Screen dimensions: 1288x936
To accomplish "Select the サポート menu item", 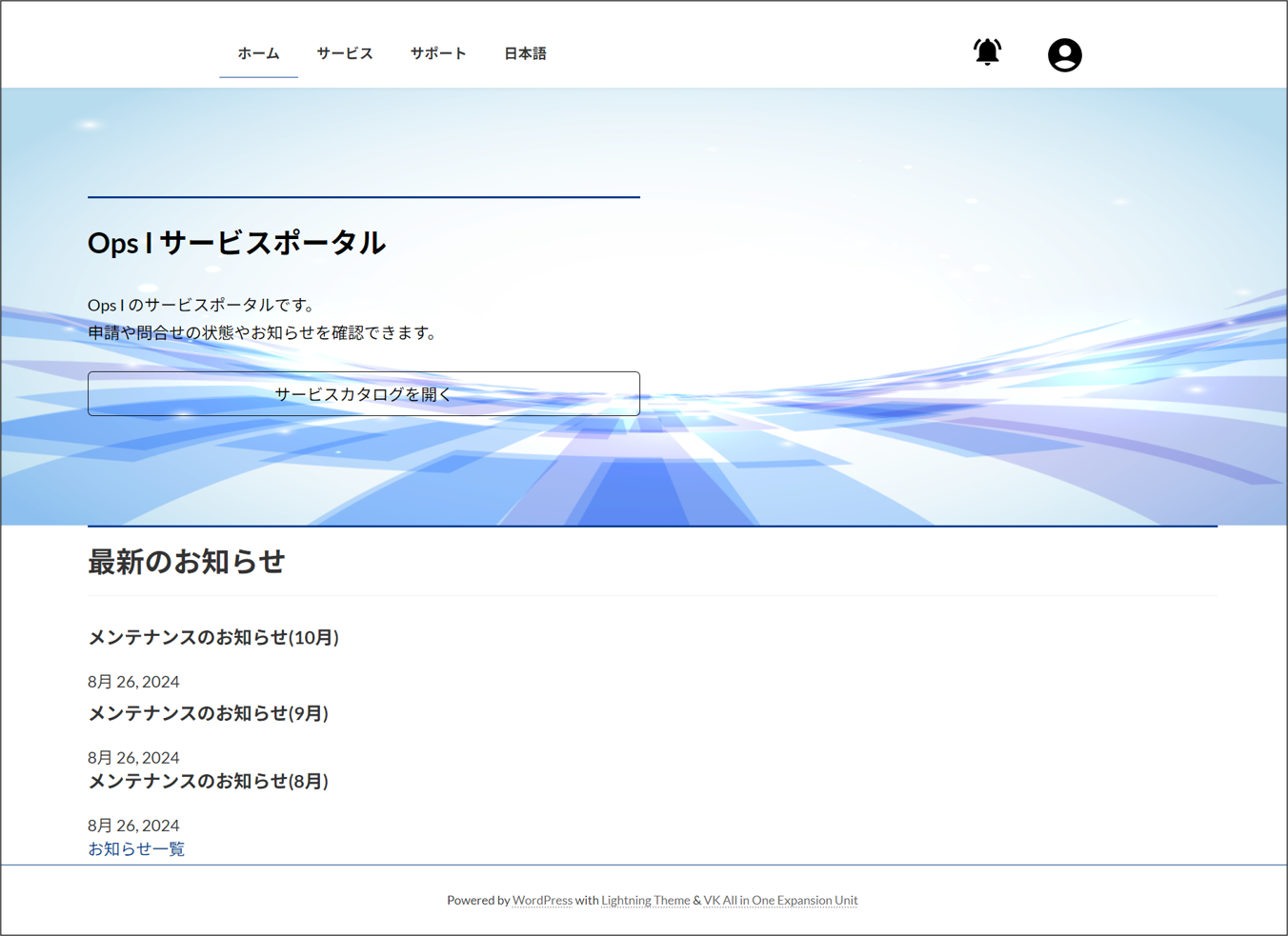I will [x=438, y=53].
